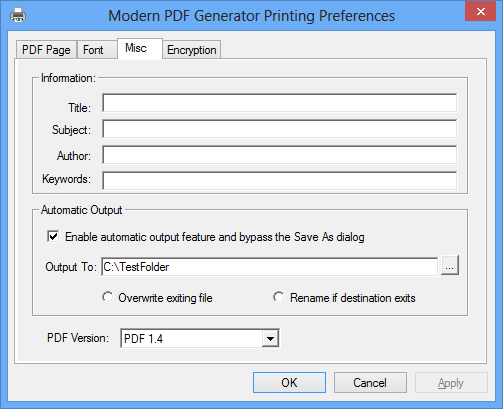Click the Keywords input field
The image size is (503, 409).
(279, 180)
